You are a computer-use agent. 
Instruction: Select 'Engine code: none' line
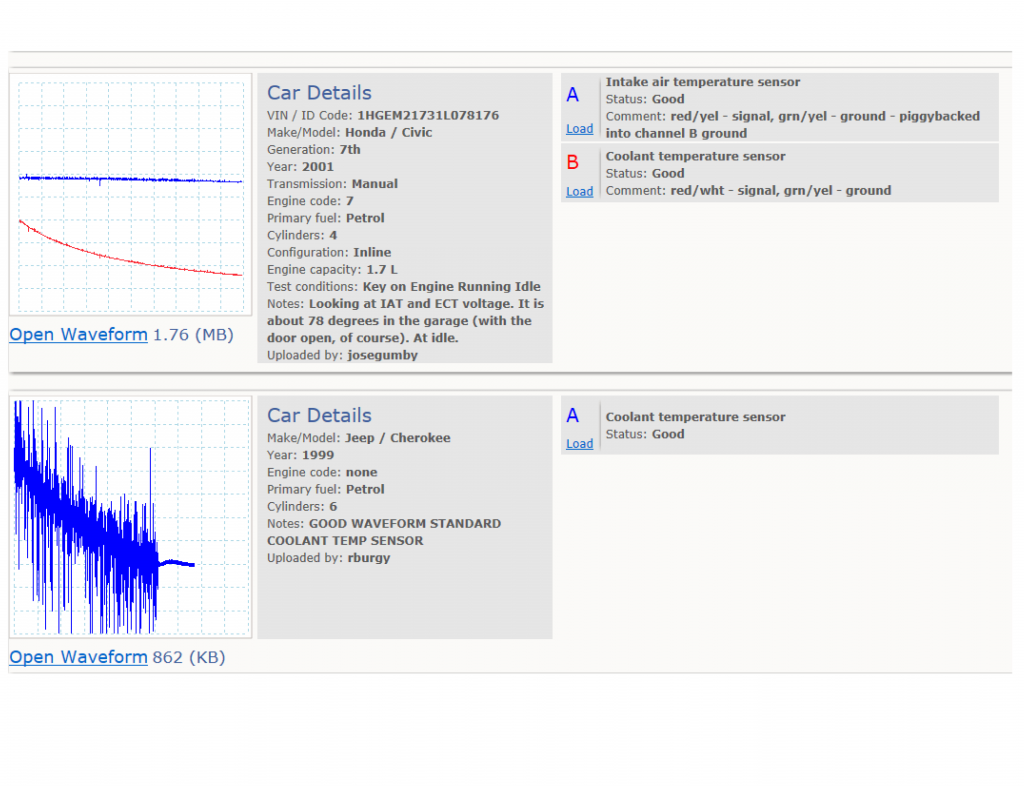322,472
